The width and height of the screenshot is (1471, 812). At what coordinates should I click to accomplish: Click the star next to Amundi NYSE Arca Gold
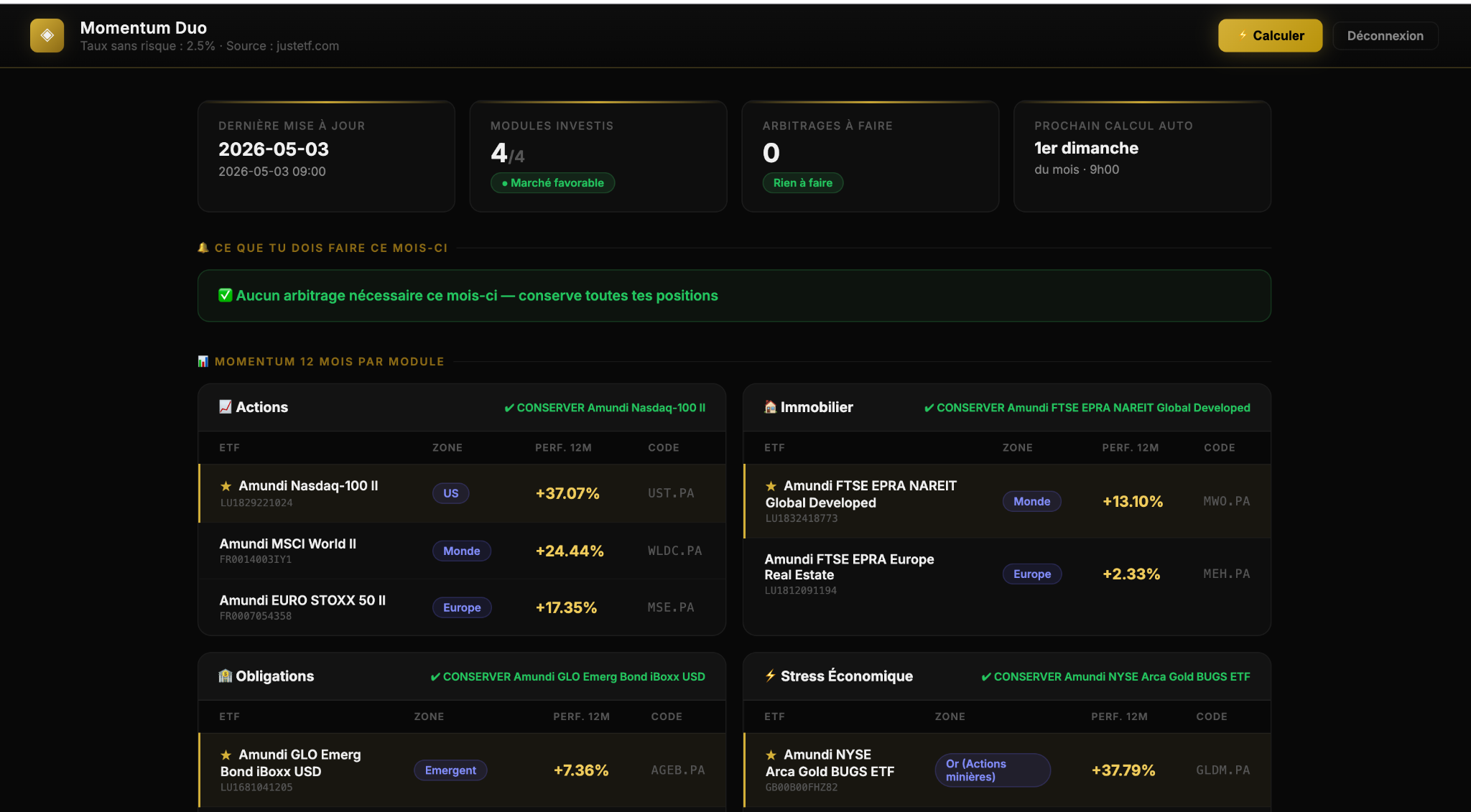pos(771,755)
